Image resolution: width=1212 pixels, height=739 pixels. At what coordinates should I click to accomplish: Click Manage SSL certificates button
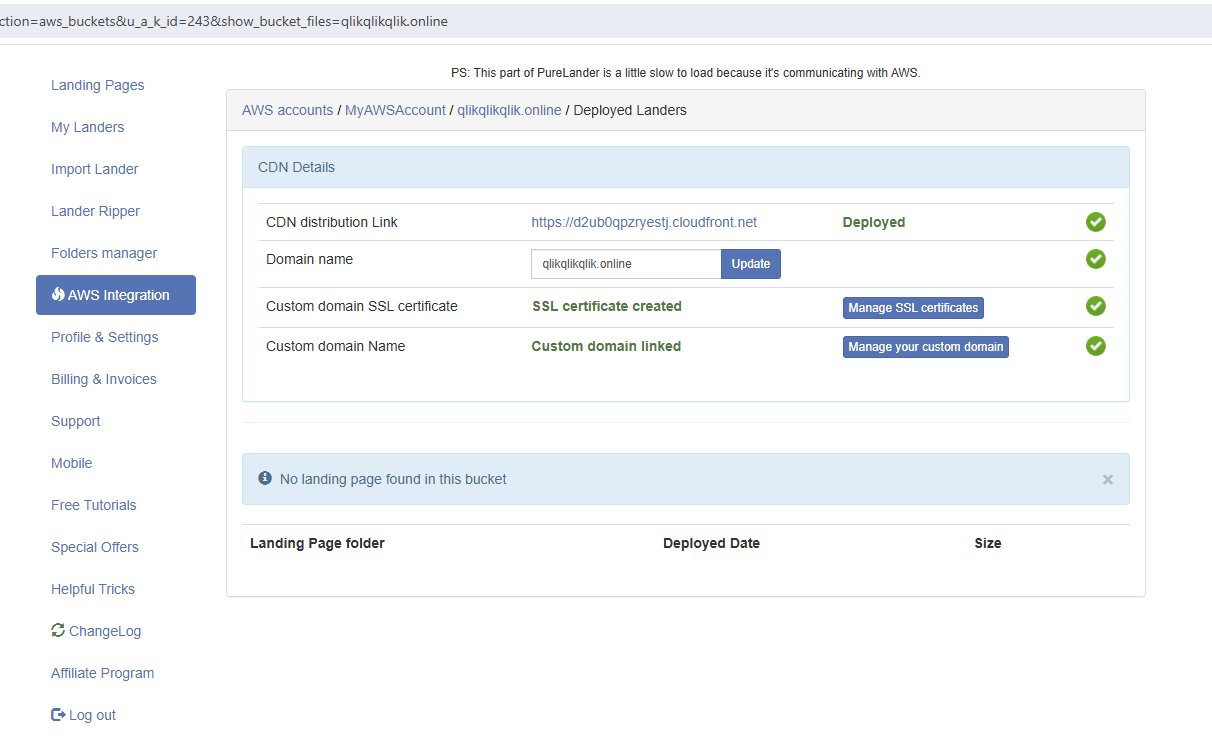[x=913, y=308]
